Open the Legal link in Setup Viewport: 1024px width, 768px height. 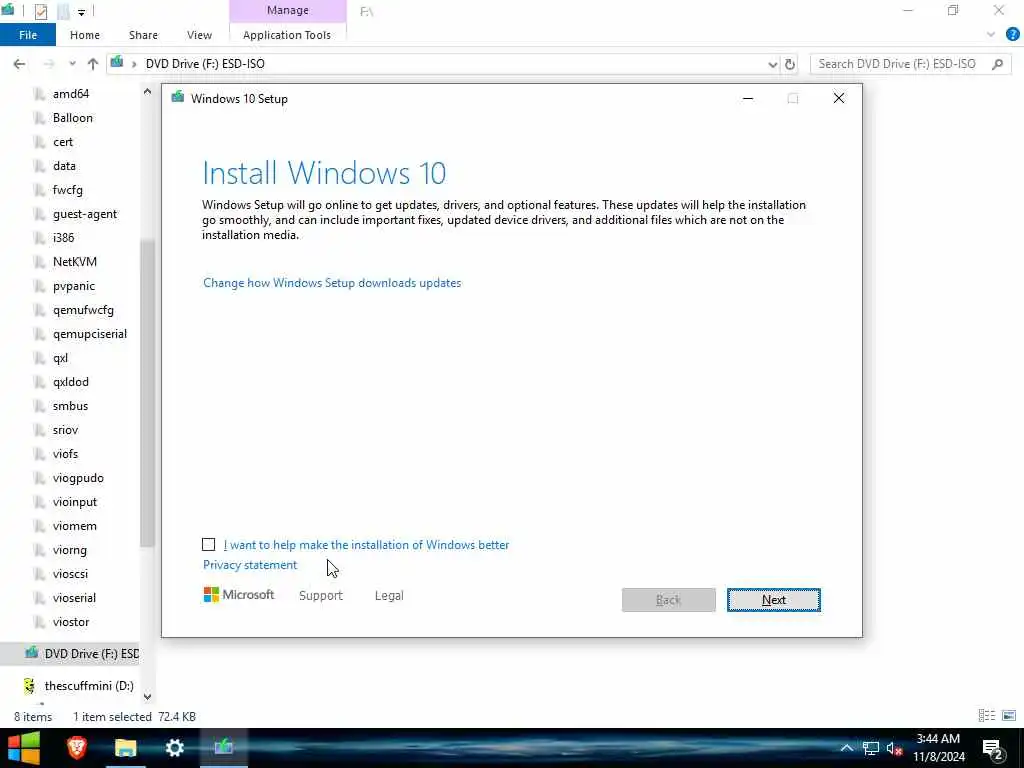[x=389, y=596]
